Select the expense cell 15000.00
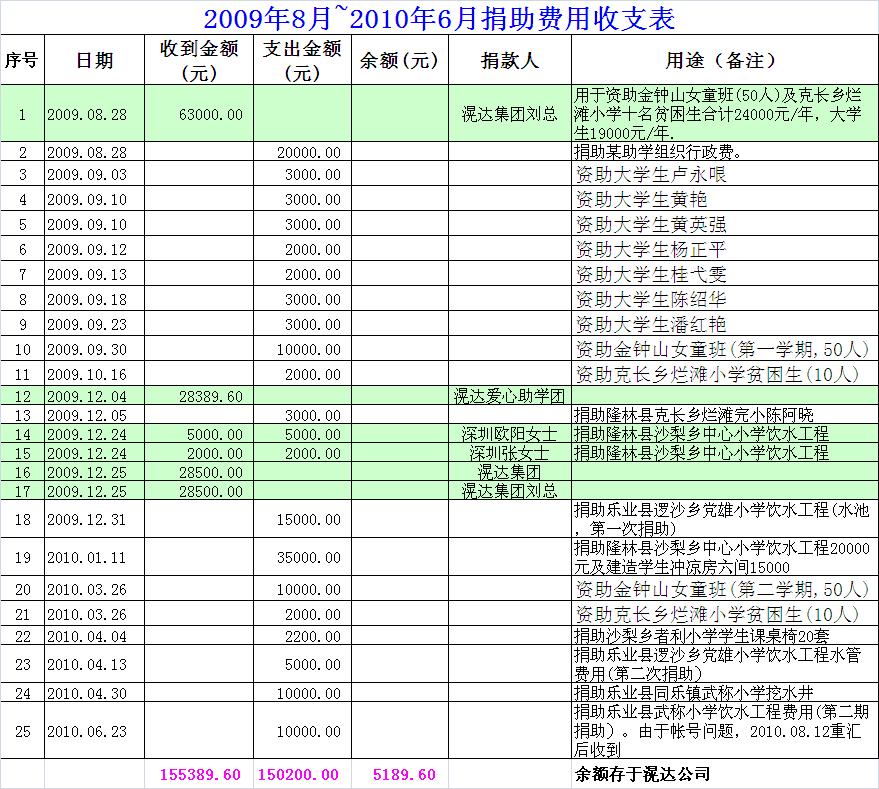The width and height of the screenshot is (879, 789). click(302, 519)
